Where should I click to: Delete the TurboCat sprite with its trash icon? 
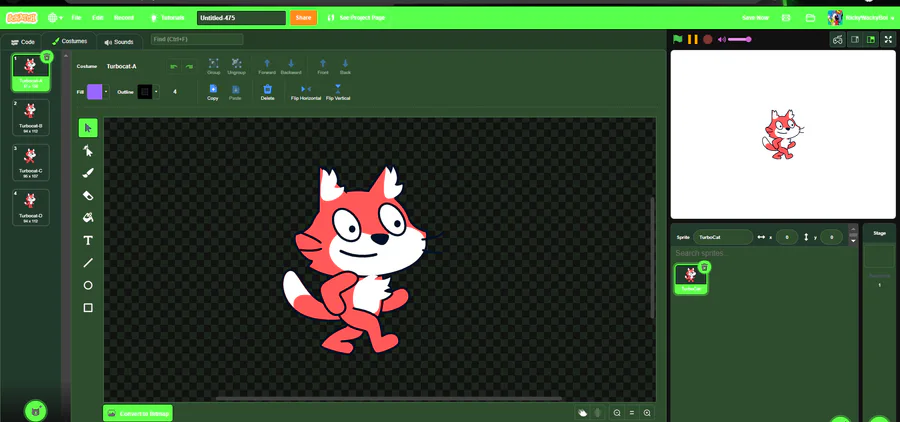tap(705, 267)
